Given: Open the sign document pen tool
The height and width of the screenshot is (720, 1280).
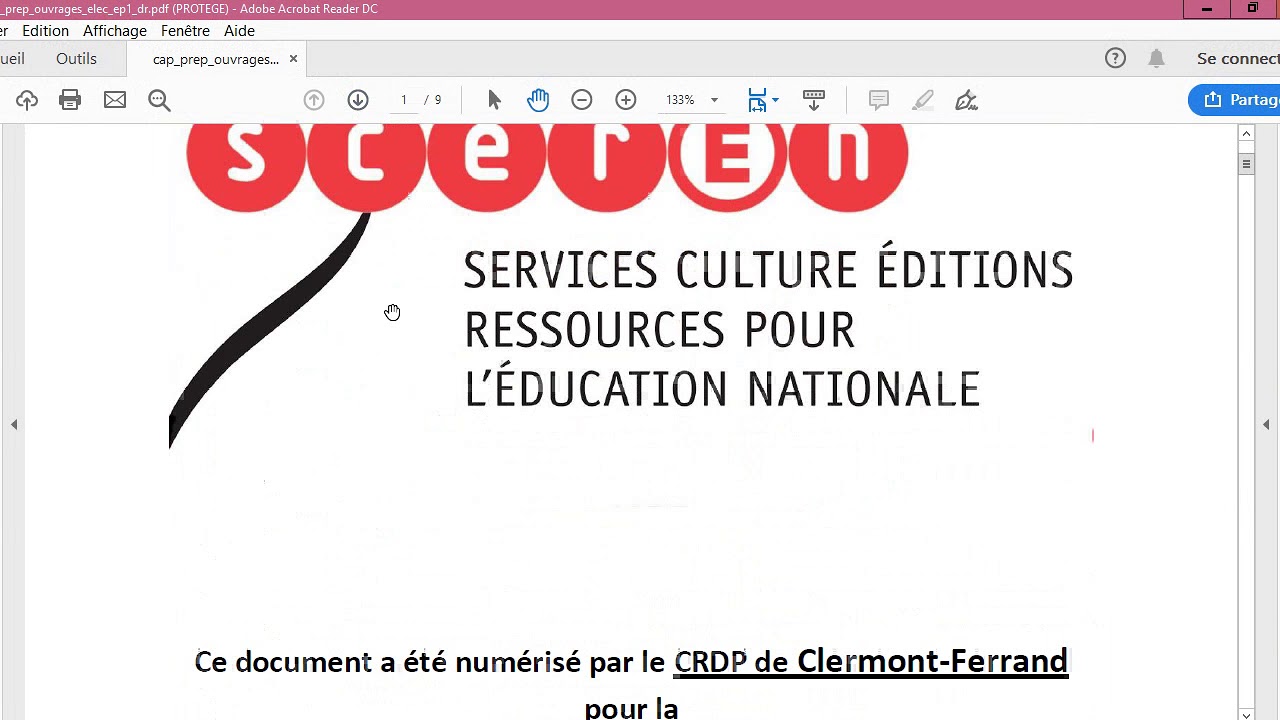Looking at the screenshot, I should [x=966, y=100].
